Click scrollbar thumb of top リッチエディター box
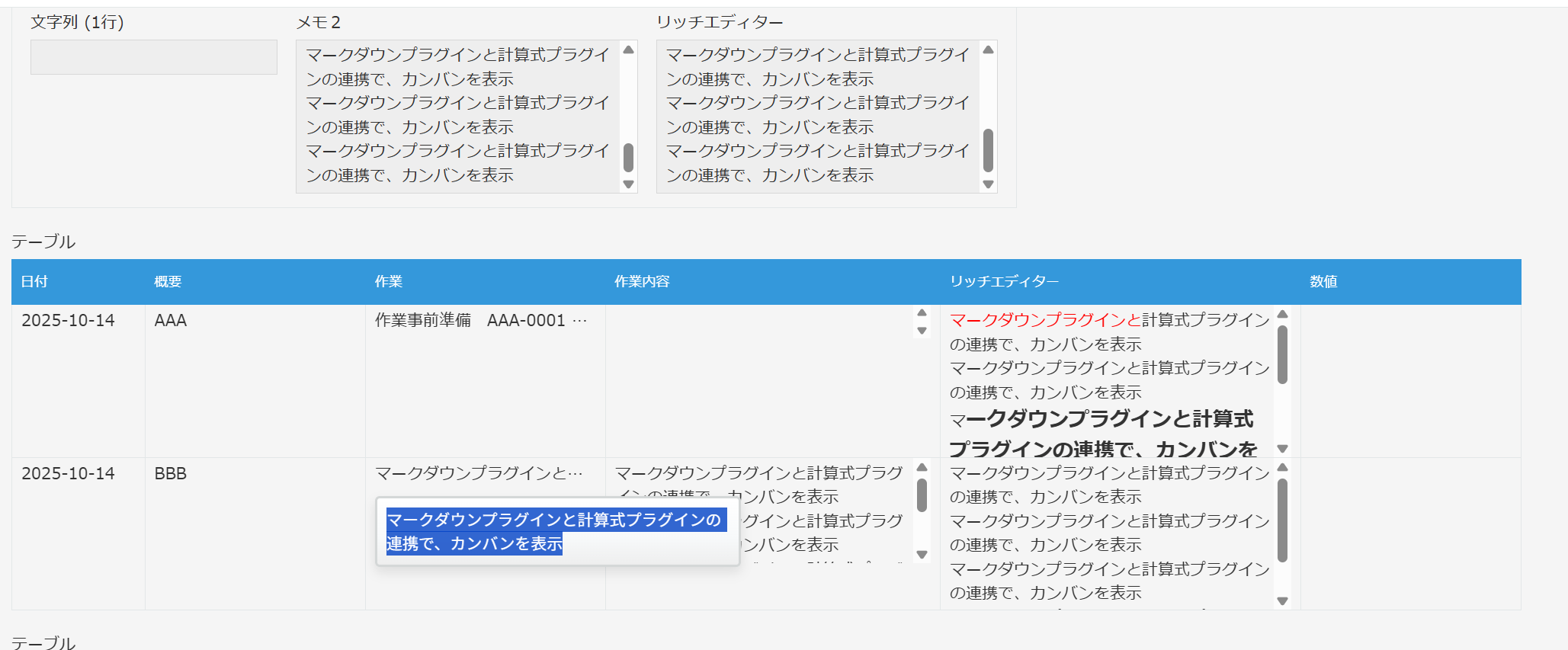This screenshot has height=650, width=1568. click(x=988, y=150)
